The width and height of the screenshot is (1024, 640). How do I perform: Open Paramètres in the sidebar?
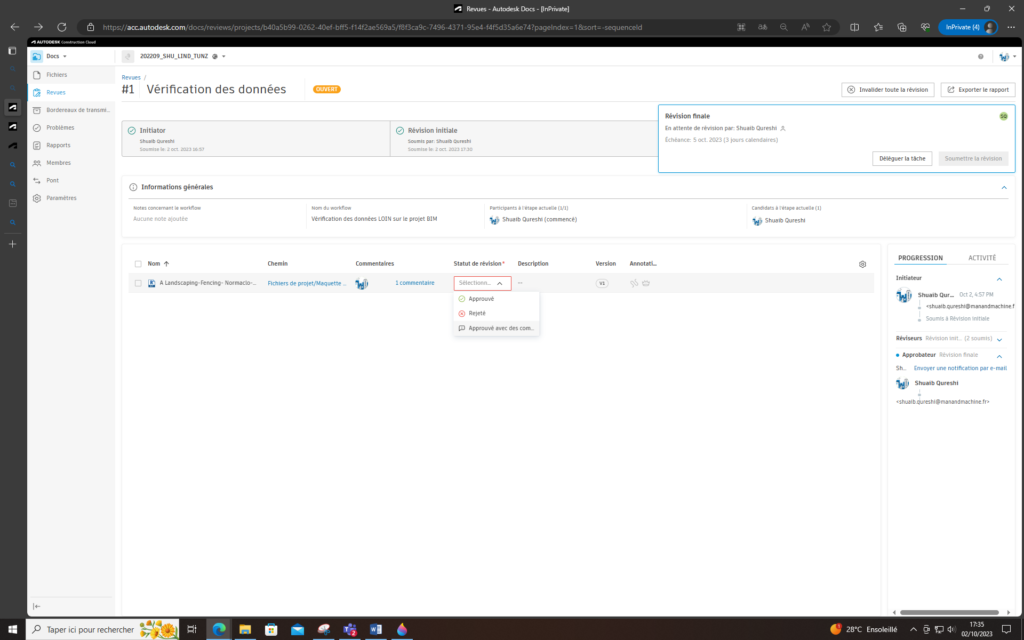point(61,198)
